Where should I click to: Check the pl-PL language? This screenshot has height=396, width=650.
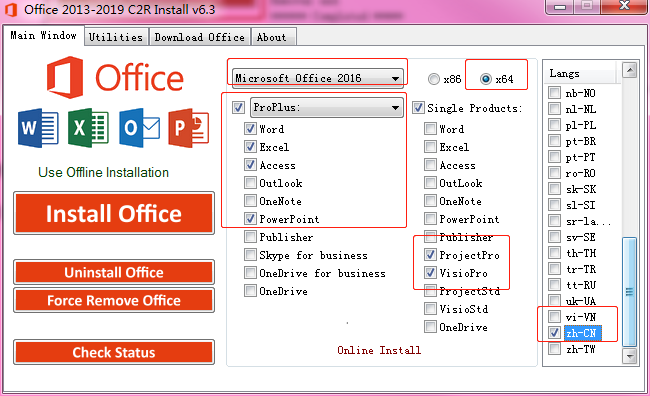click(554, 124)
